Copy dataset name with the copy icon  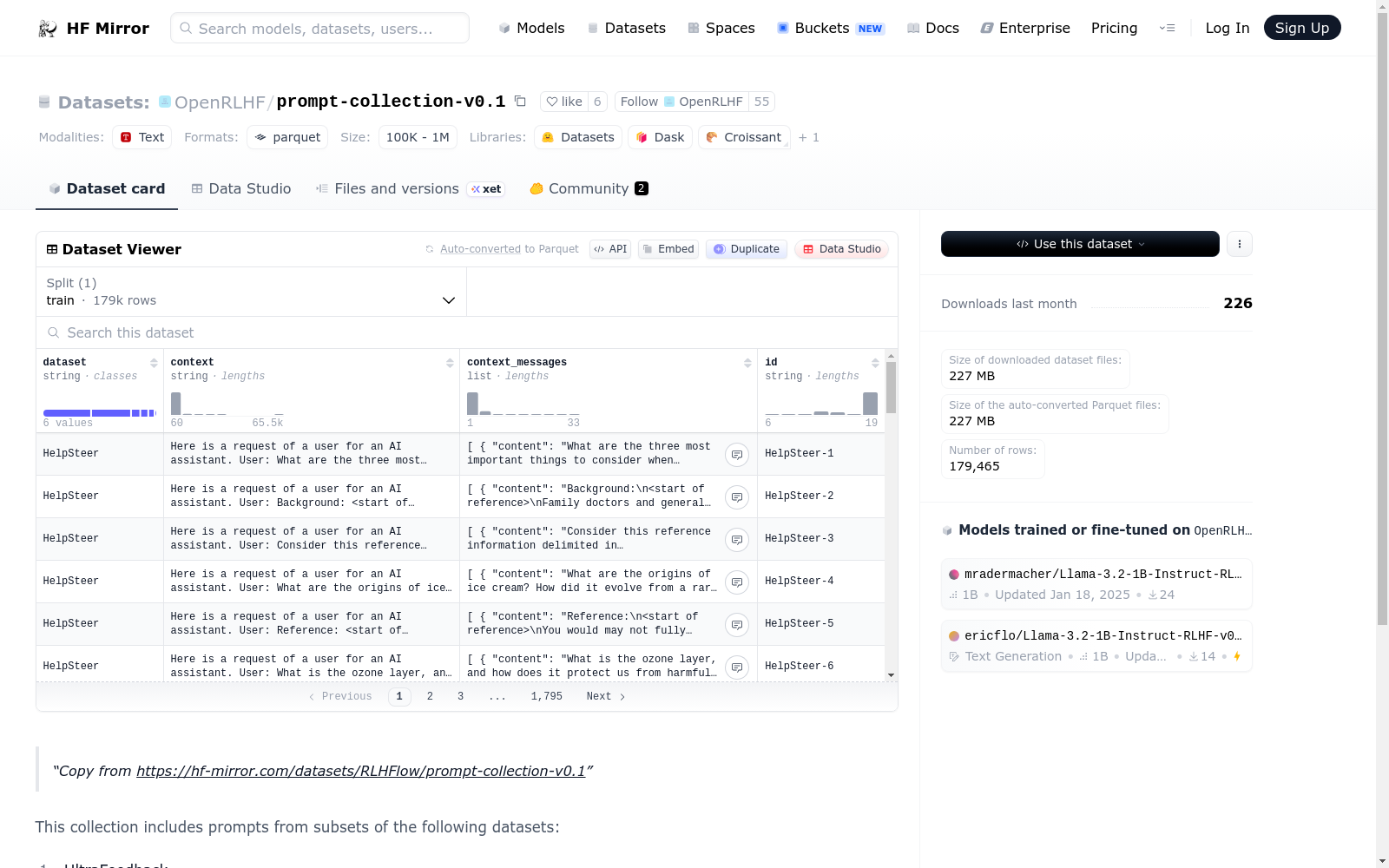[520, 101]
